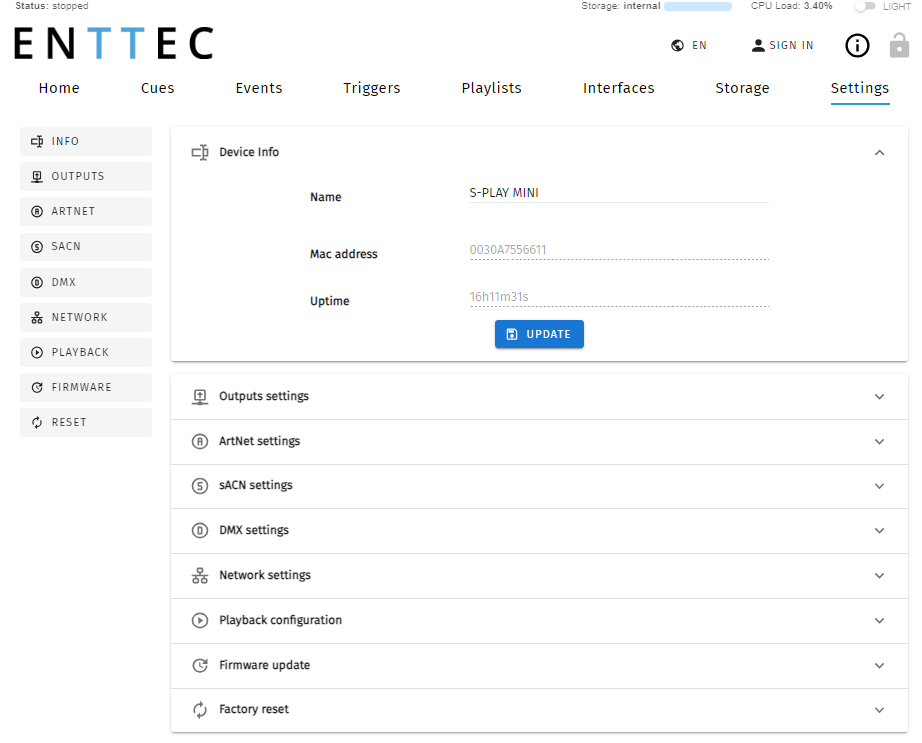
Task: Click the CPU Load 3.40% text
Action: point(791,6)
